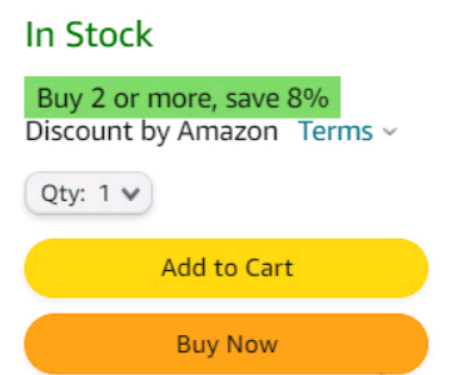
Task: Click the word Stock in availability
Action: (x=109, y=34)
